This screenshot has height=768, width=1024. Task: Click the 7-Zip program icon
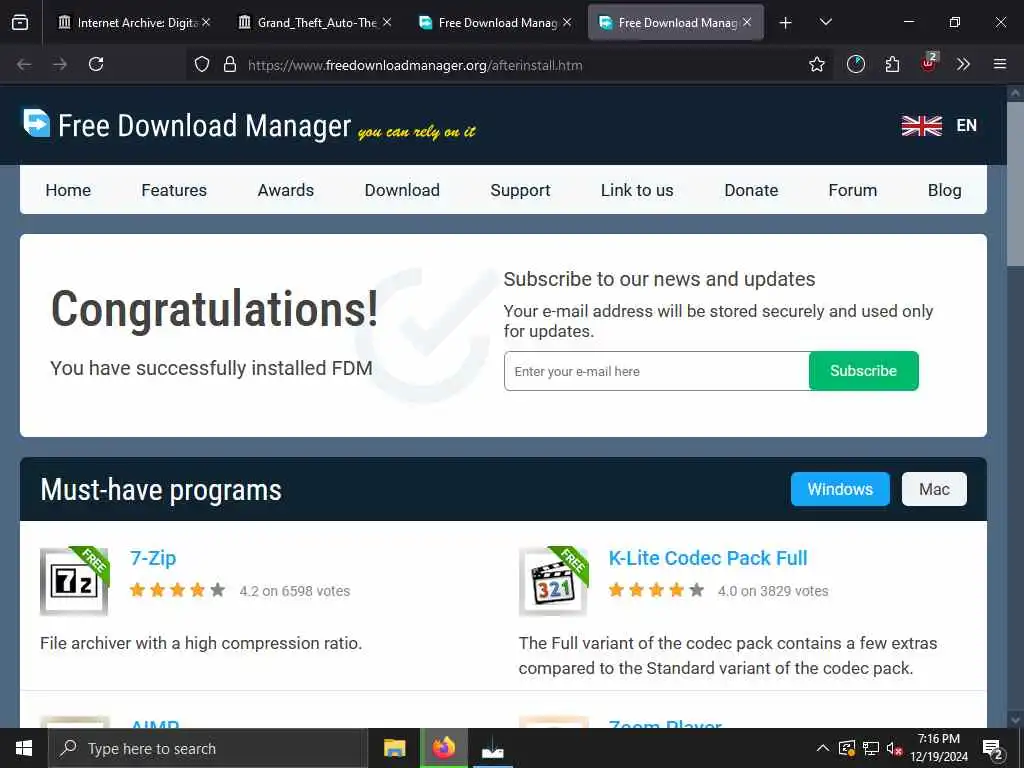74,581
